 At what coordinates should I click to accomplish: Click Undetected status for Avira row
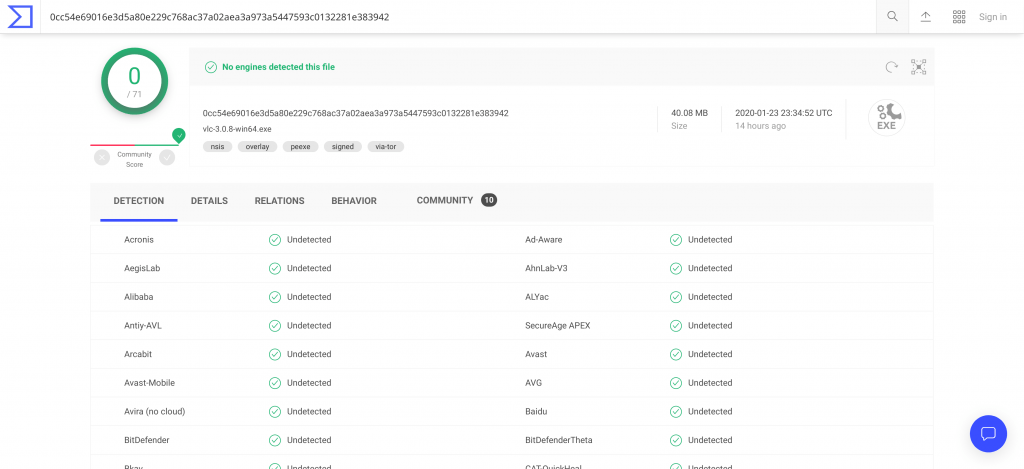(310, 412)
